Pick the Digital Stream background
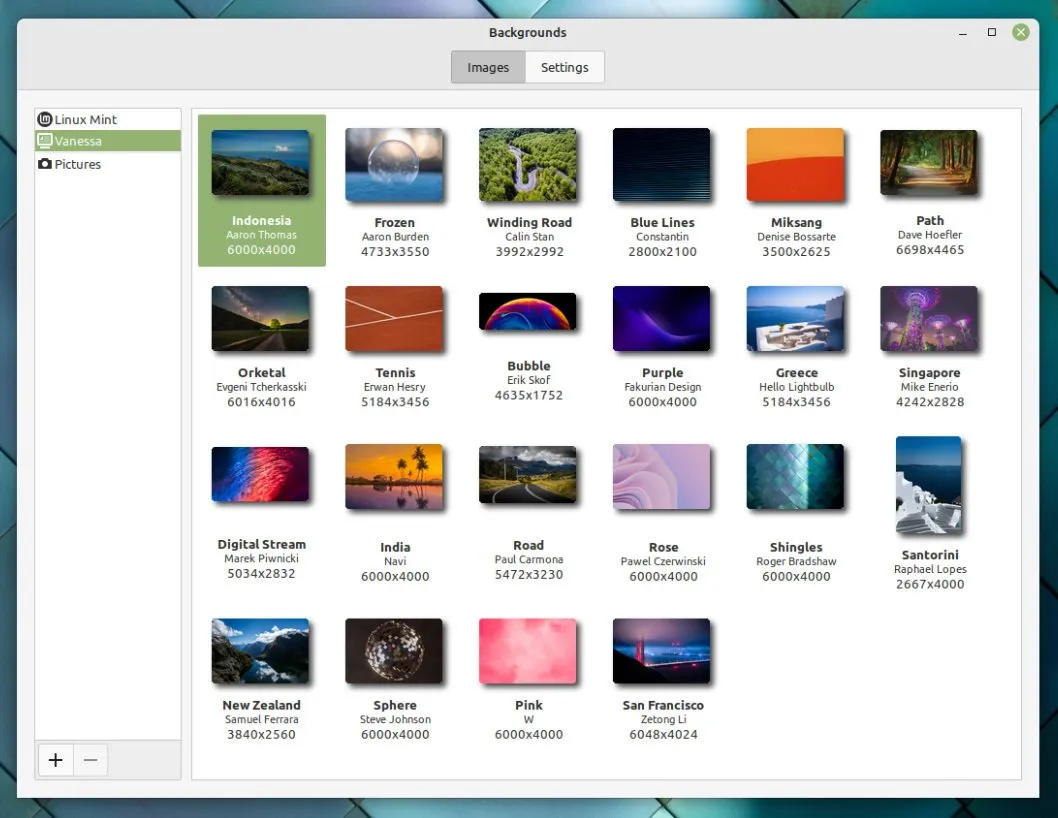Viewport: 1058px width, 818px height. [261, 476]
